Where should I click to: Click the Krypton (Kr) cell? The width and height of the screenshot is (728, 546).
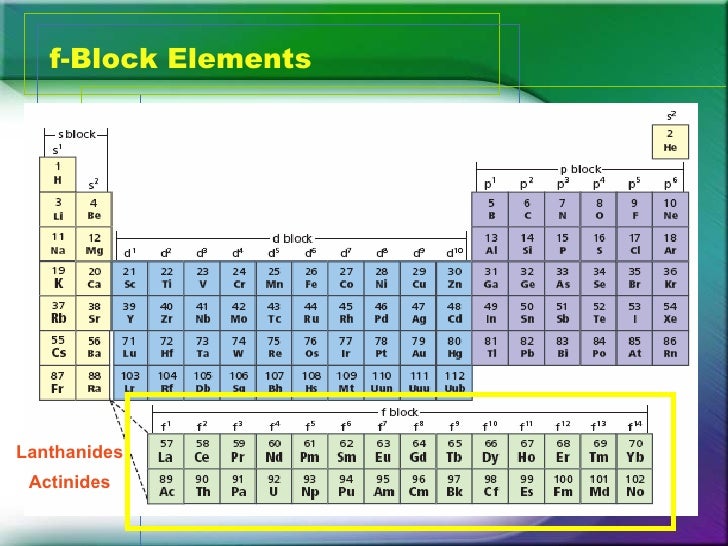[x=670, y=279]
